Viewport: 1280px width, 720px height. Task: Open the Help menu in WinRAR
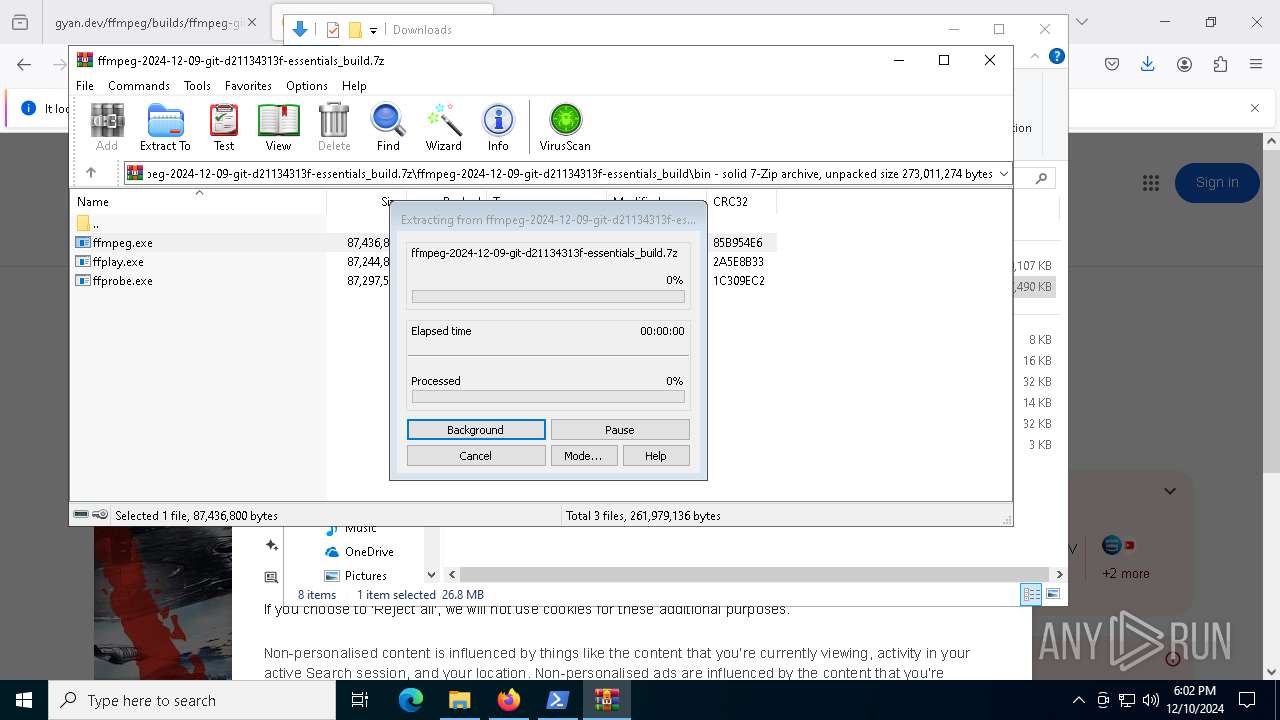354,86
